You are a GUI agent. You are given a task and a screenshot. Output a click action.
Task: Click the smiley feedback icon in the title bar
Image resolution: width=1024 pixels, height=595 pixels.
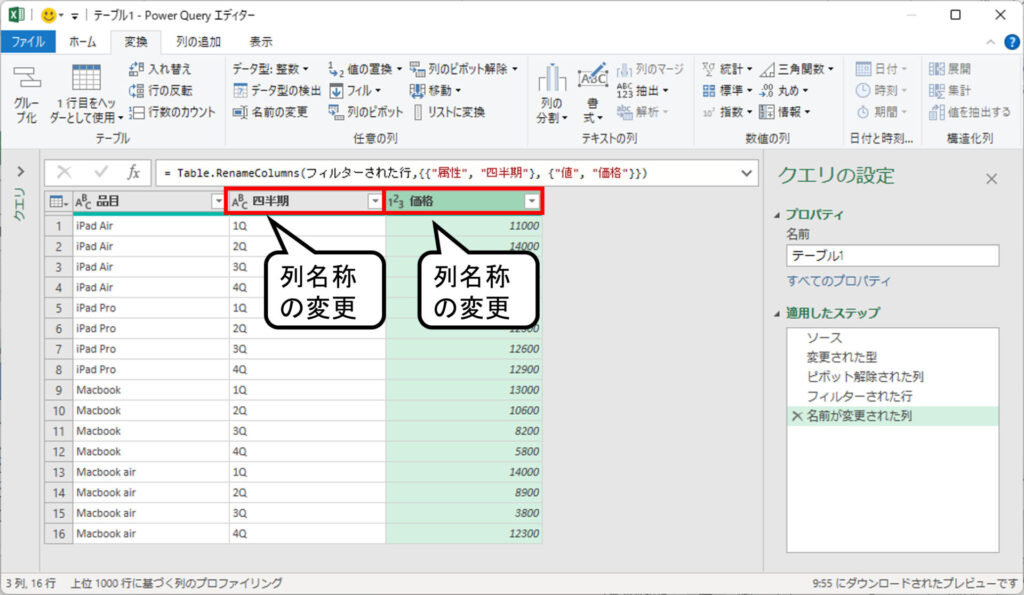48,14
